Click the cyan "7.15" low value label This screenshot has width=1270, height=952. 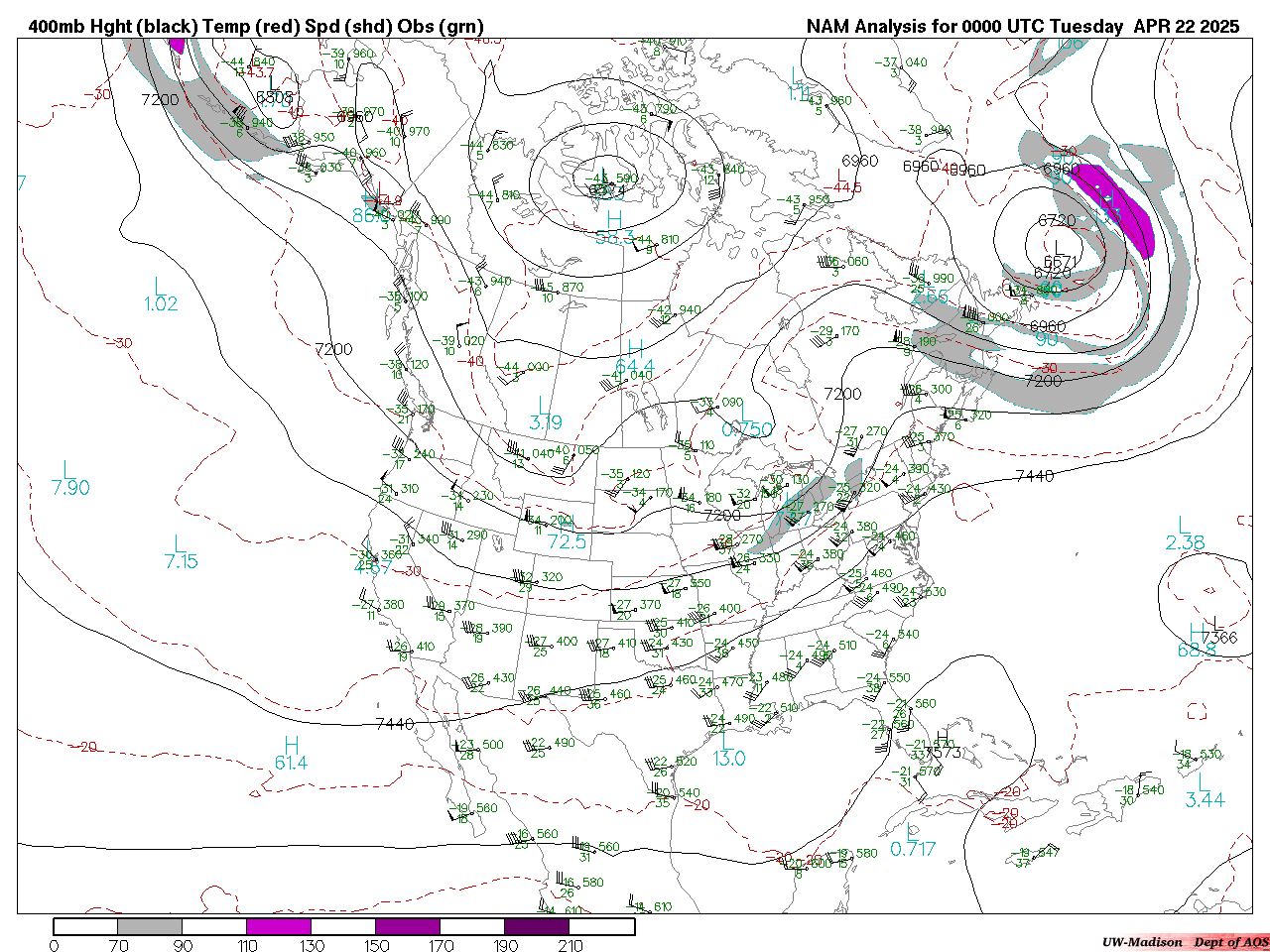(x=182, y=561)
